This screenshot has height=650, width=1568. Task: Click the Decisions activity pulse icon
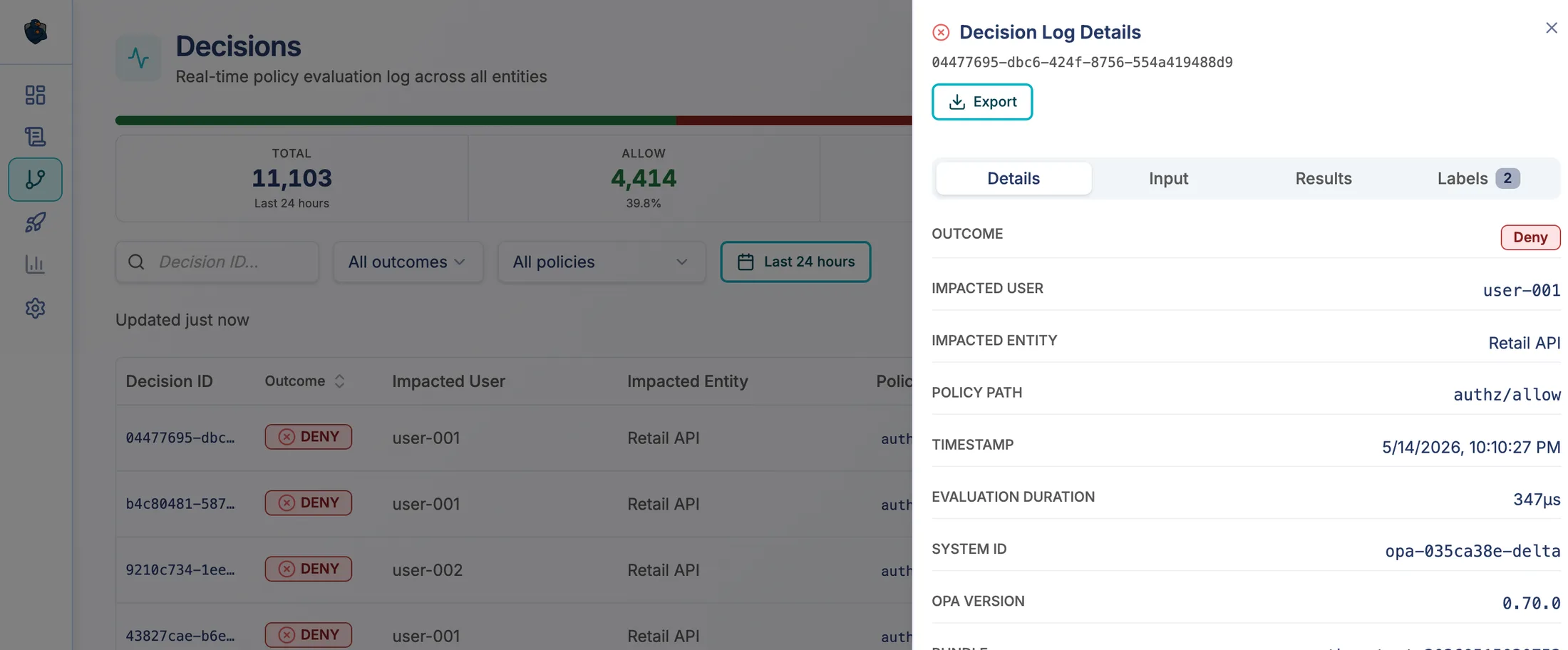pos(138,58)
